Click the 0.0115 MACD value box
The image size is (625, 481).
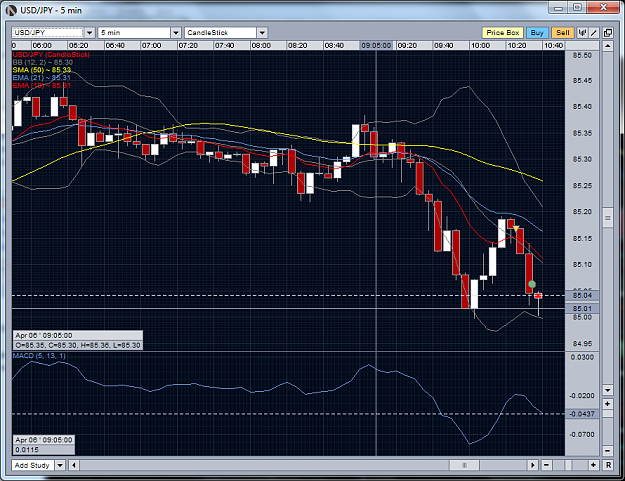(x=43, y=450)
